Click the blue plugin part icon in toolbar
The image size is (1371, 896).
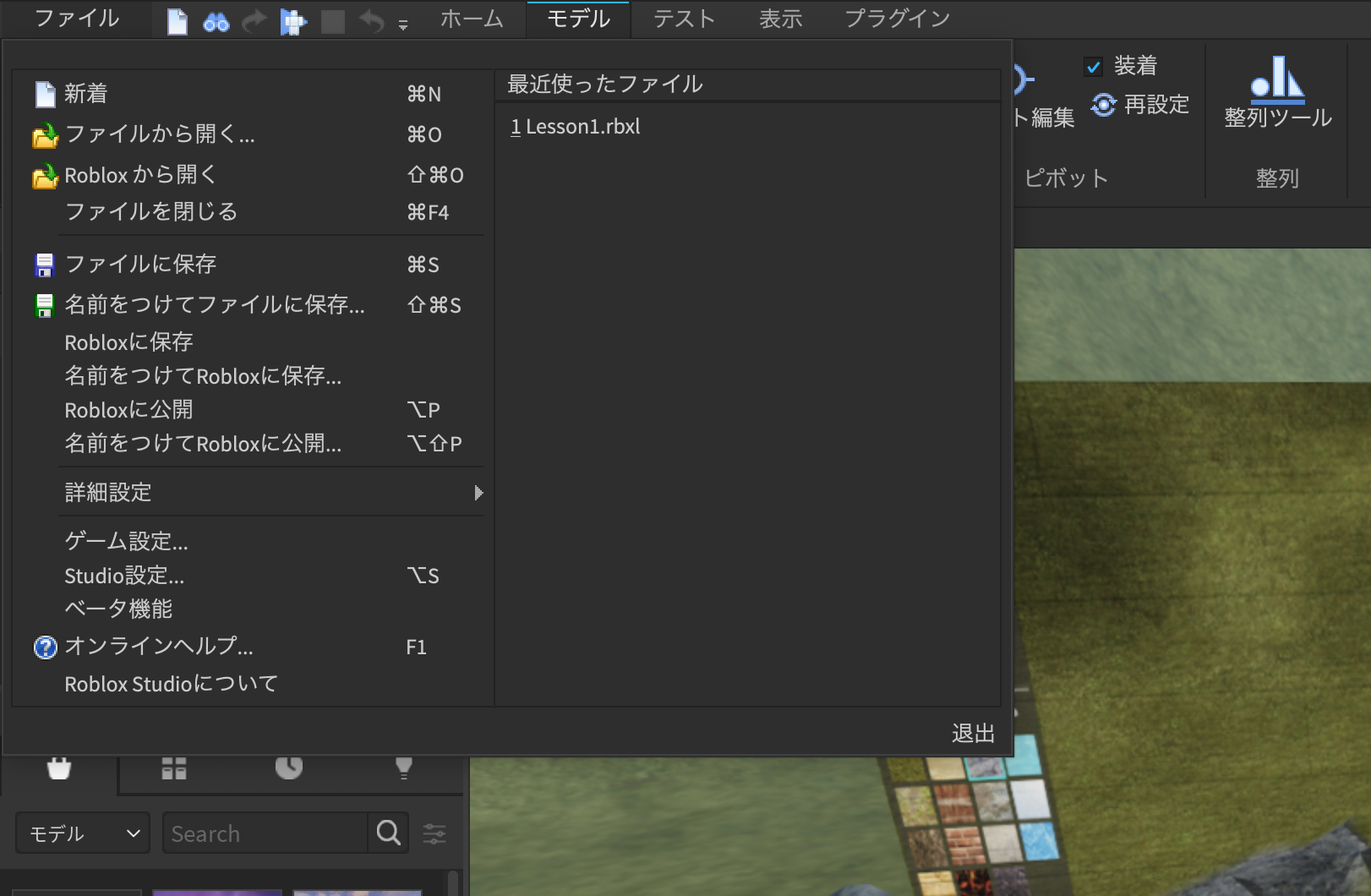click(293, 22)
